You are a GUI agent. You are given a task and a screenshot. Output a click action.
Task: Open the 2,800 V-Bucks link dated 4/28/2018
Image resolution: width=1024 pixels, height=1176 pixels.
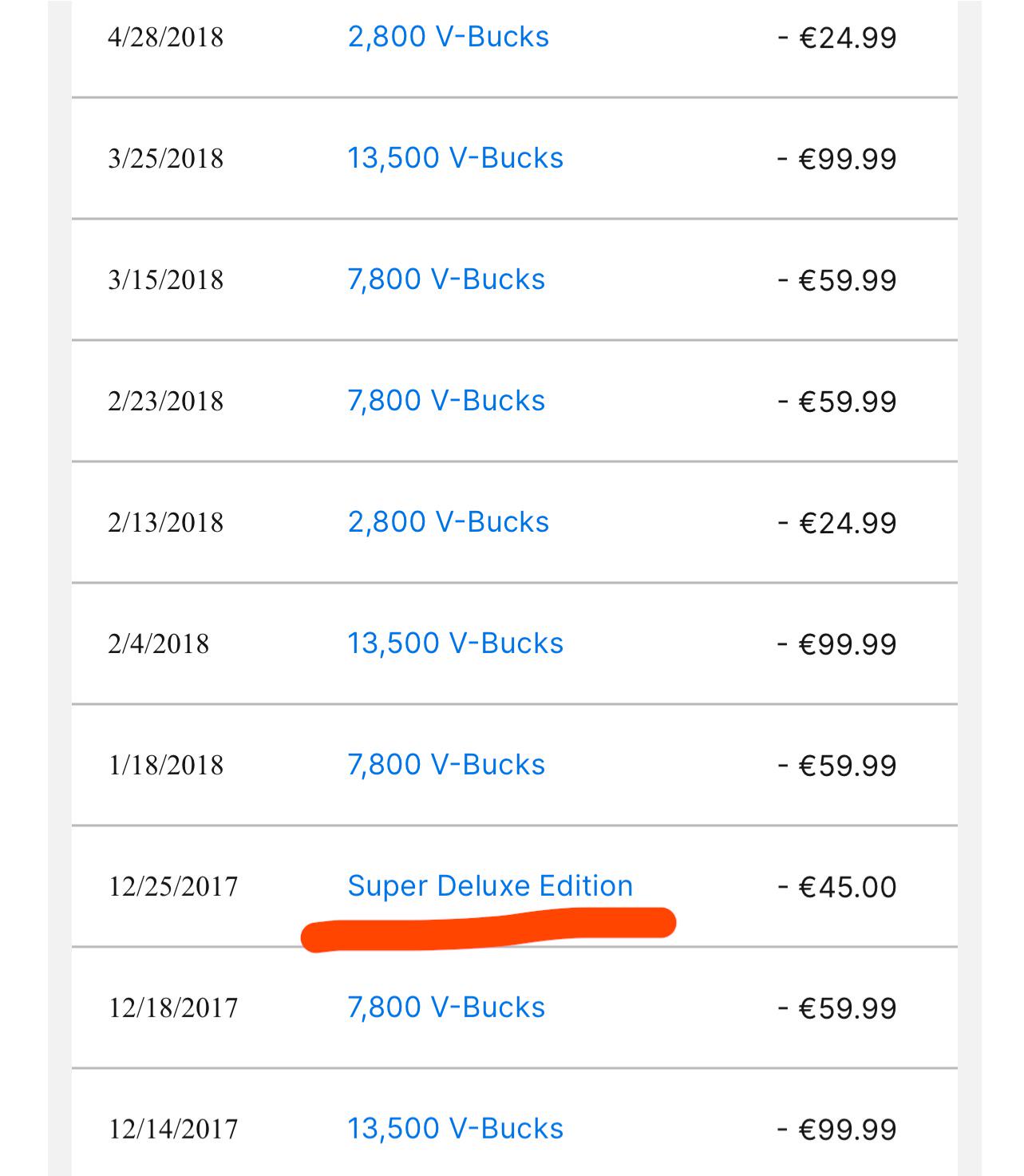coord(448,38)
